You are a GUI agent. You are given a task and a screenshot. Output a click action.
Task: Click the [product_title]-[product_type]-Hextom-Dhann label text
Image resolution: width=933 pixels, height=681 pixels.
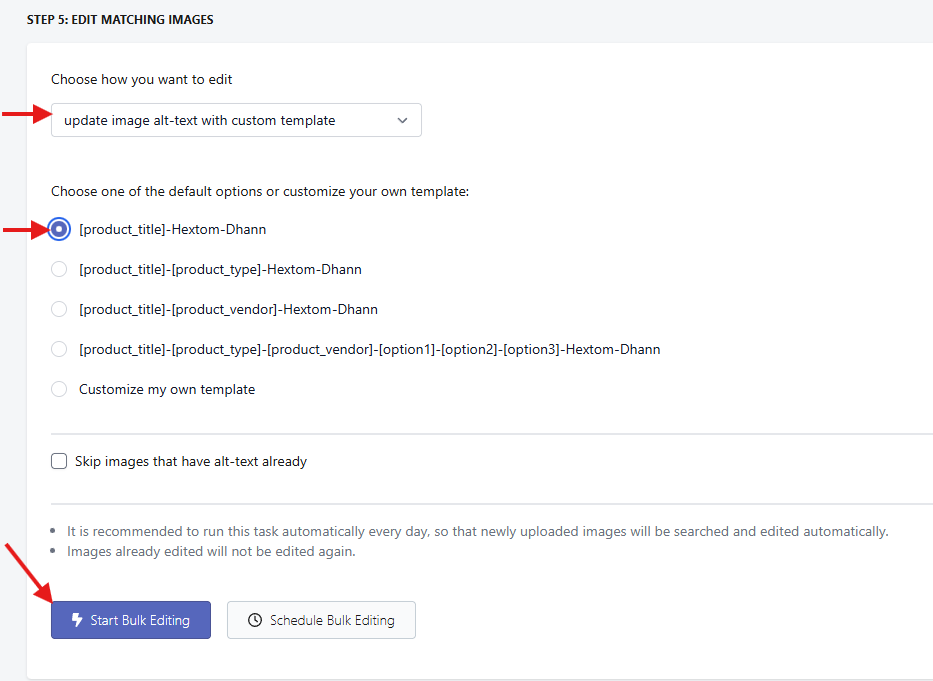point(220,269)
